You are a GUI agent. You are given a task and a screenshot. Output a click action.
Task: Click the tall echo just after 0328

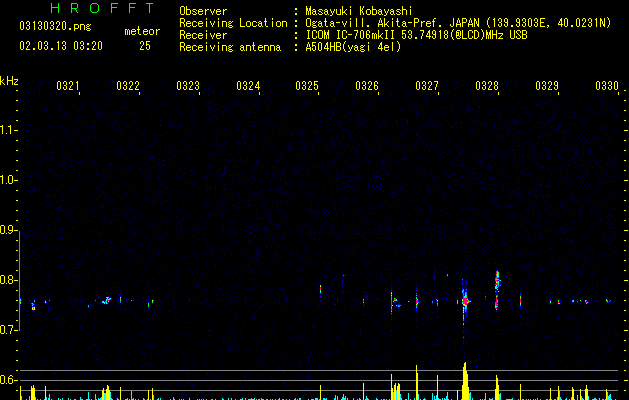[x=497, y=290]
